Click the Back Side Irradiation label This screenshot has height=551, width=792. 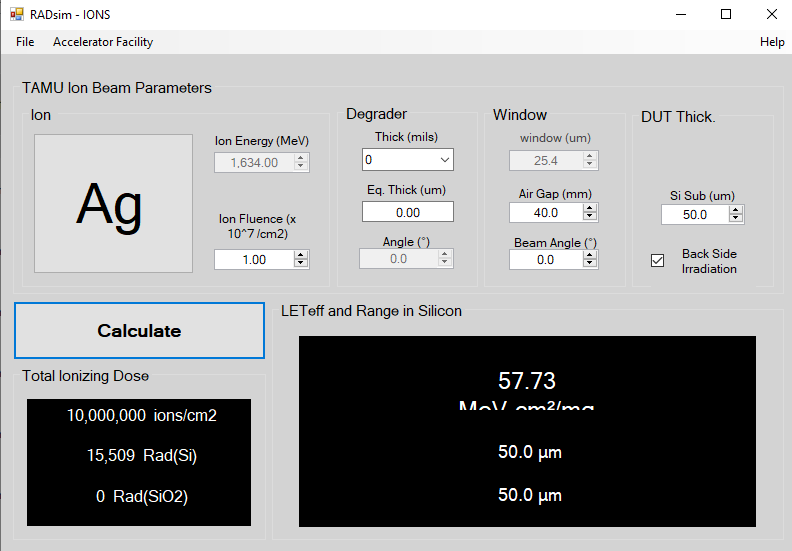(x=709, y=261)
